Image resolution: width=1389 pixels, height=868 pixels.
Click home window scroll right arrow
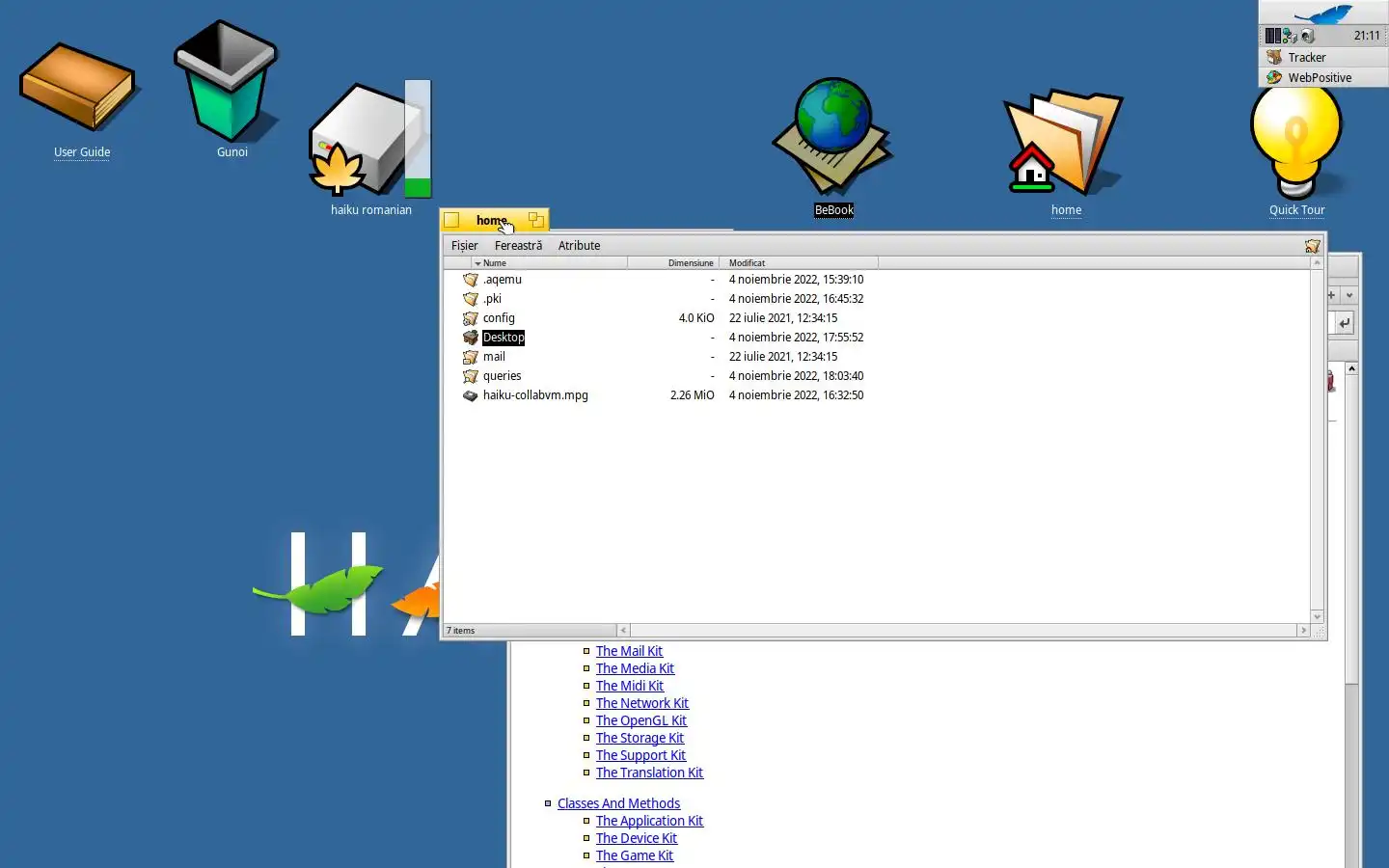point(1303,631)
